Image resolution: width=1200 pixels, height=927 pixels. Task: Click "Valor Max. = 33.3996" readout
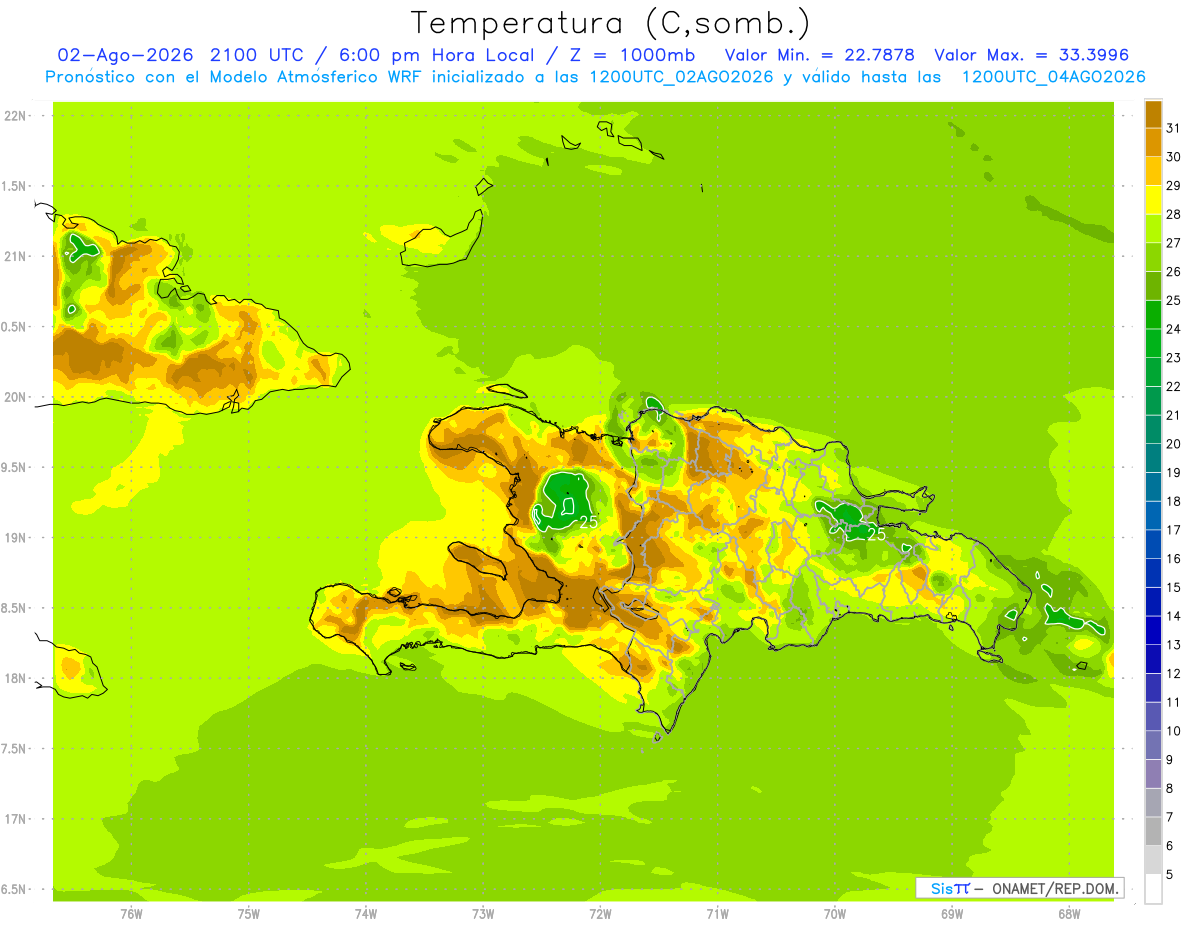click(x=1031, y=55)
